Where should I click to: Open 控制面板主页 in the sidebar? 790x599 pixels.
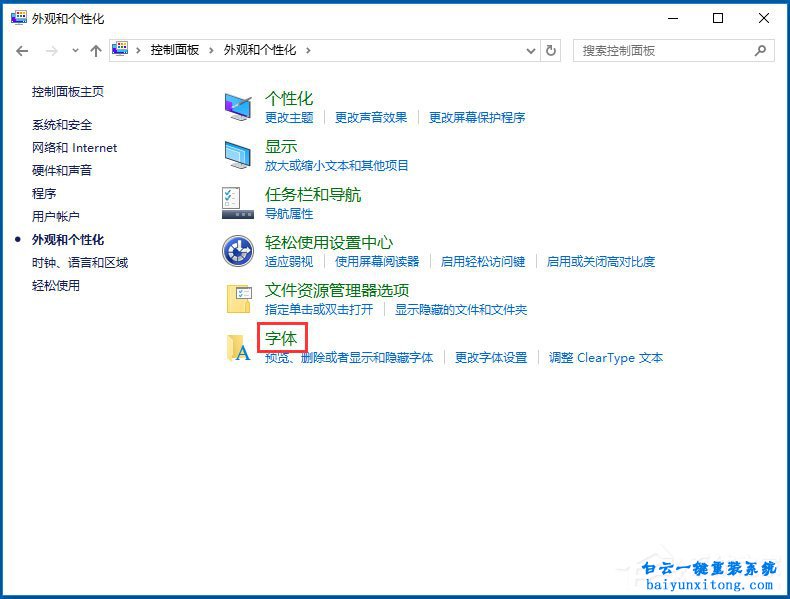[68, 92]
